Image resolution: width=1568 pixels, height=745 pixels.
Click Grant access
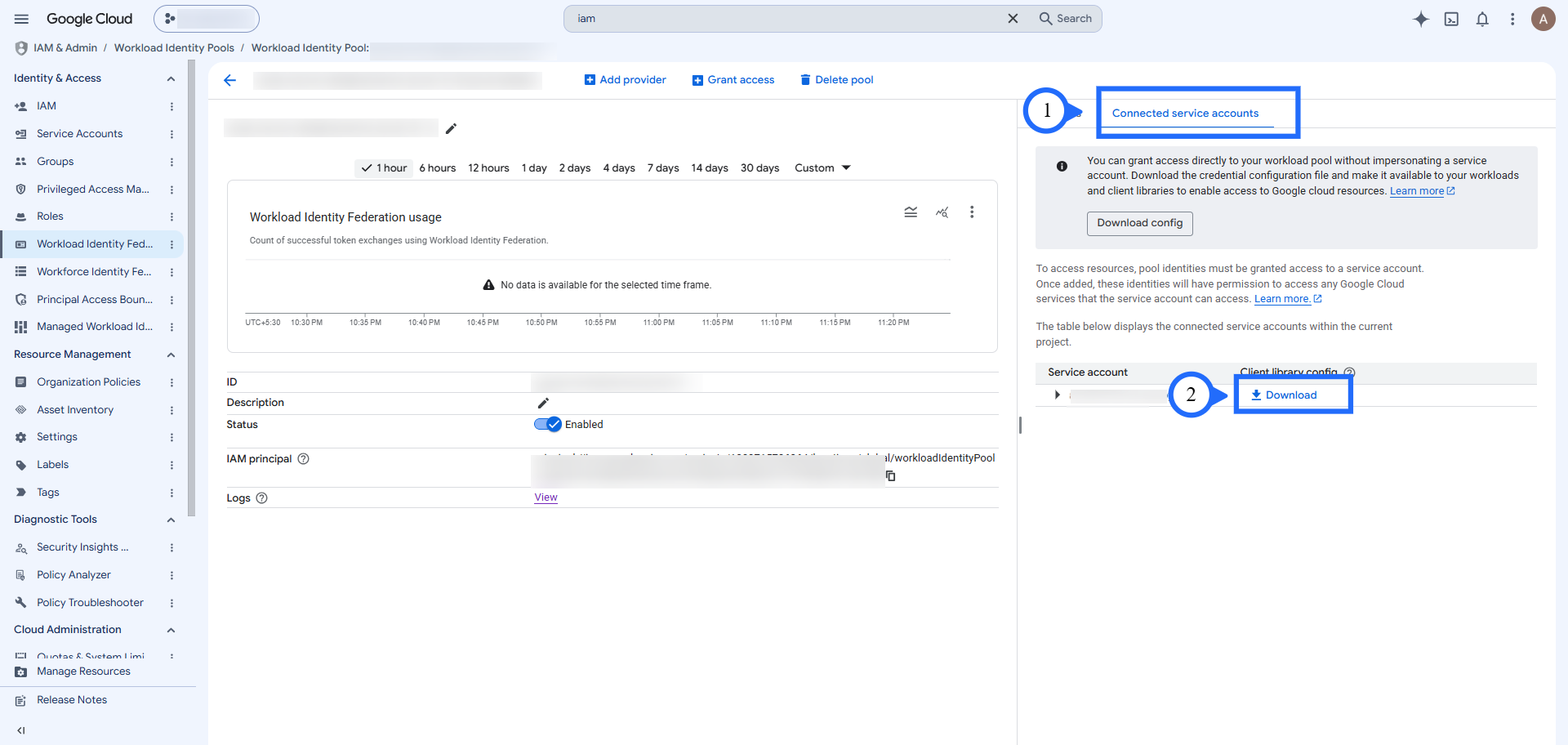tap(733, 80)
